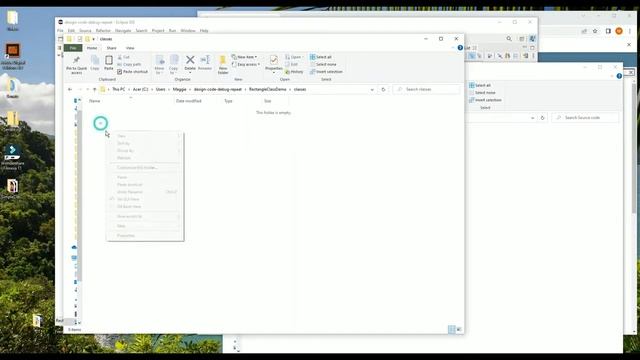Click Eclipse open perspective icon

tap(522, 39)
